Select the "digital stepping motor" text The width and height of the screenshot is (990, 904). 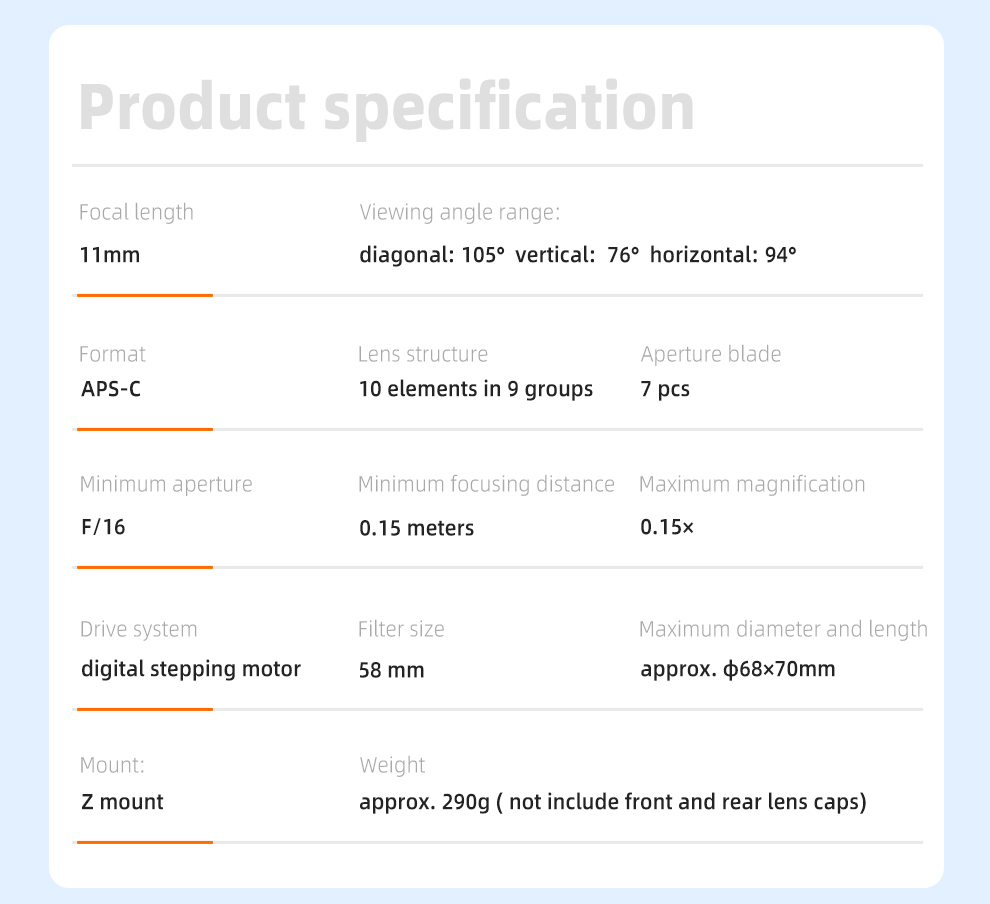(x=191, y=669)
